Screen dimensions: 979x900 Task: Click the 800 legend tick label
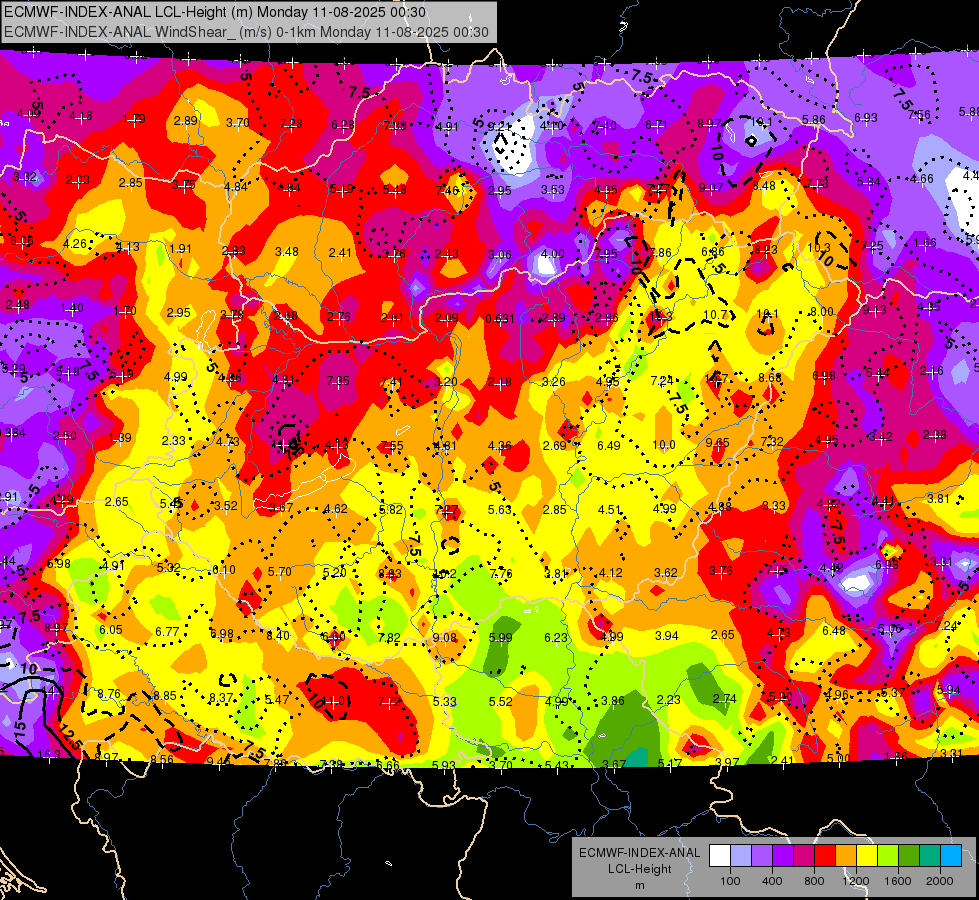click(x=814, y=881)
